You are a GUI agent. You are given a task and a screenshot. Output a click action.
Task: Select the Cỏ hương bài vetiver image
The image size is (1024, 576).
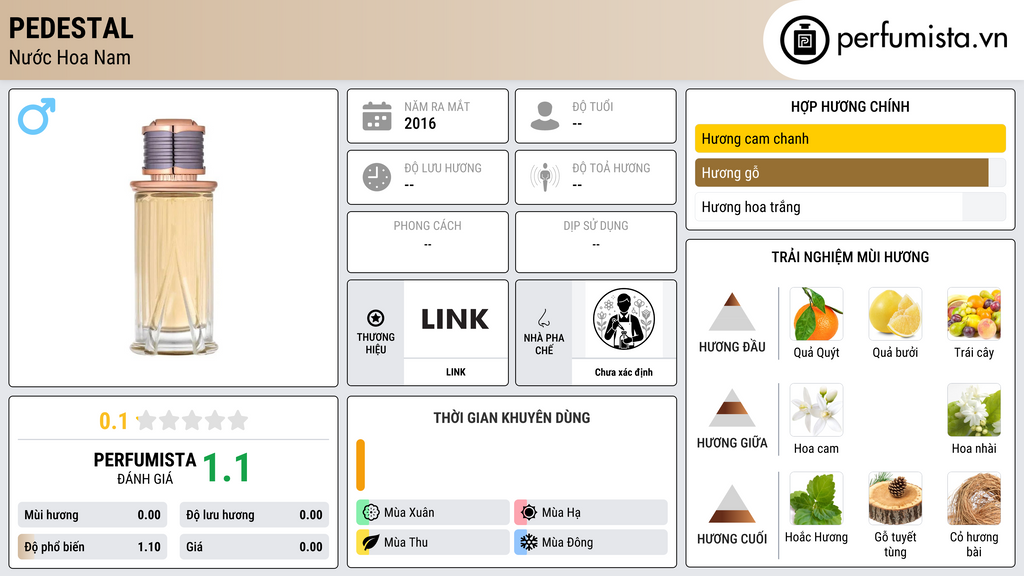(974, 498)
